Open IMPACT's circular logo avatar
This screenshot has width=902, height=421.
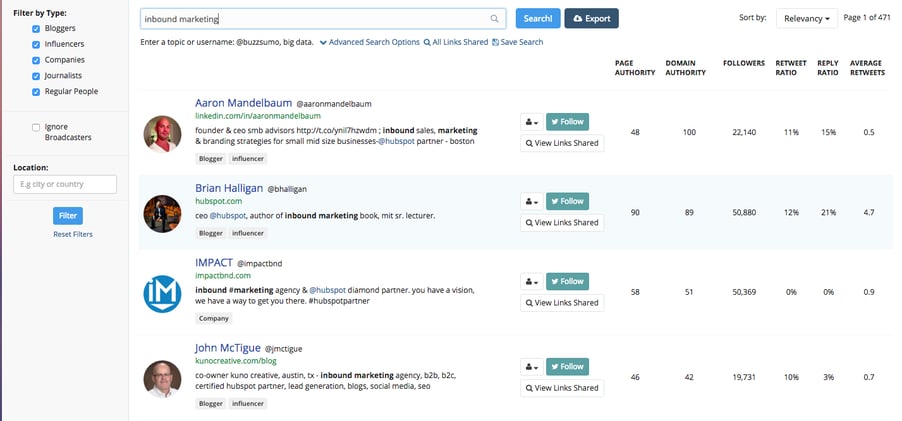click(162, 294)
